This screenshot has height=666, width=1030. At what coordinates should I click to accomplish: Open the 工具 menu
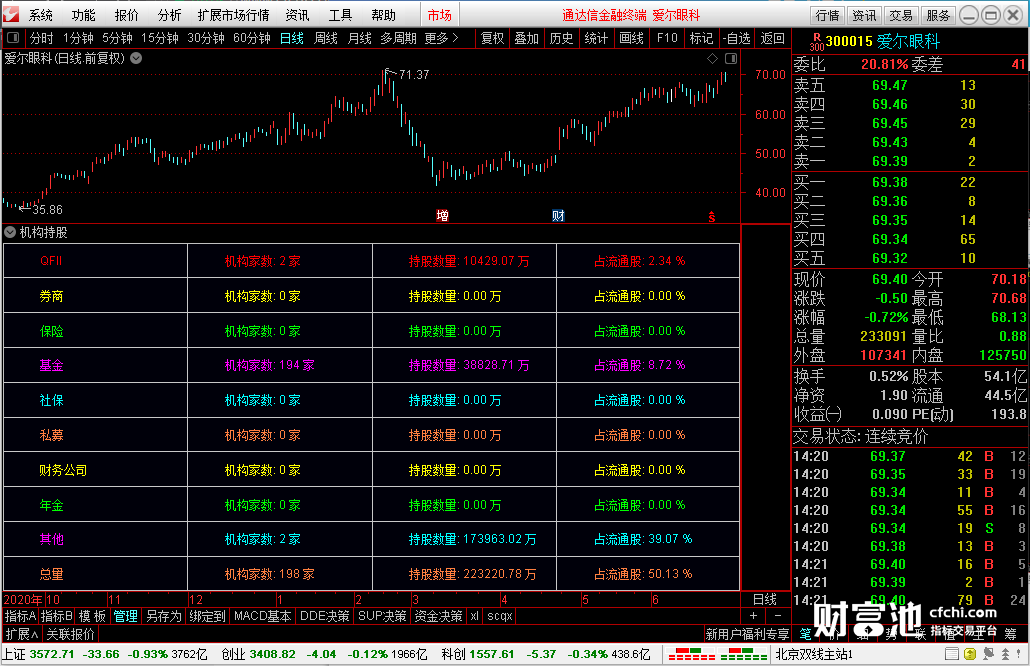(340, 15)
